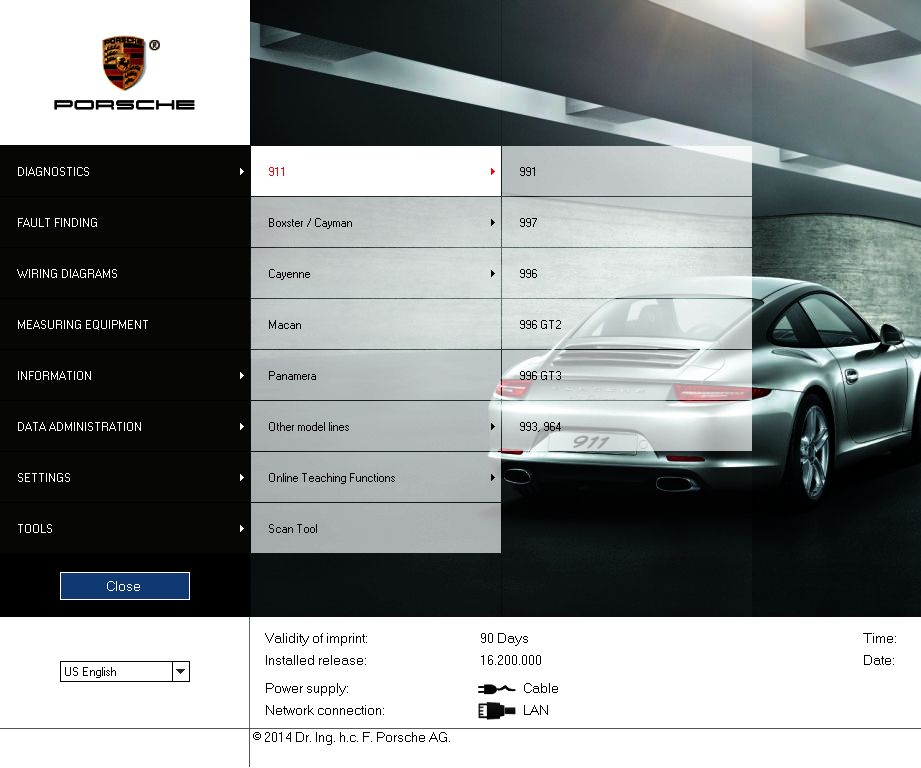This screenshot has height=768, width=921.
Task: Click language dropdown arrow button
Action: tap(181, 672)
